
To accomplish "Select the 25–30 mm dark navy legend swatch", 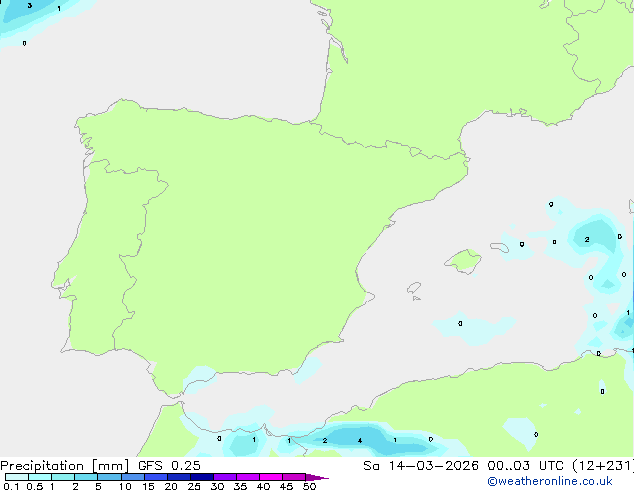I will pos(202,477).
